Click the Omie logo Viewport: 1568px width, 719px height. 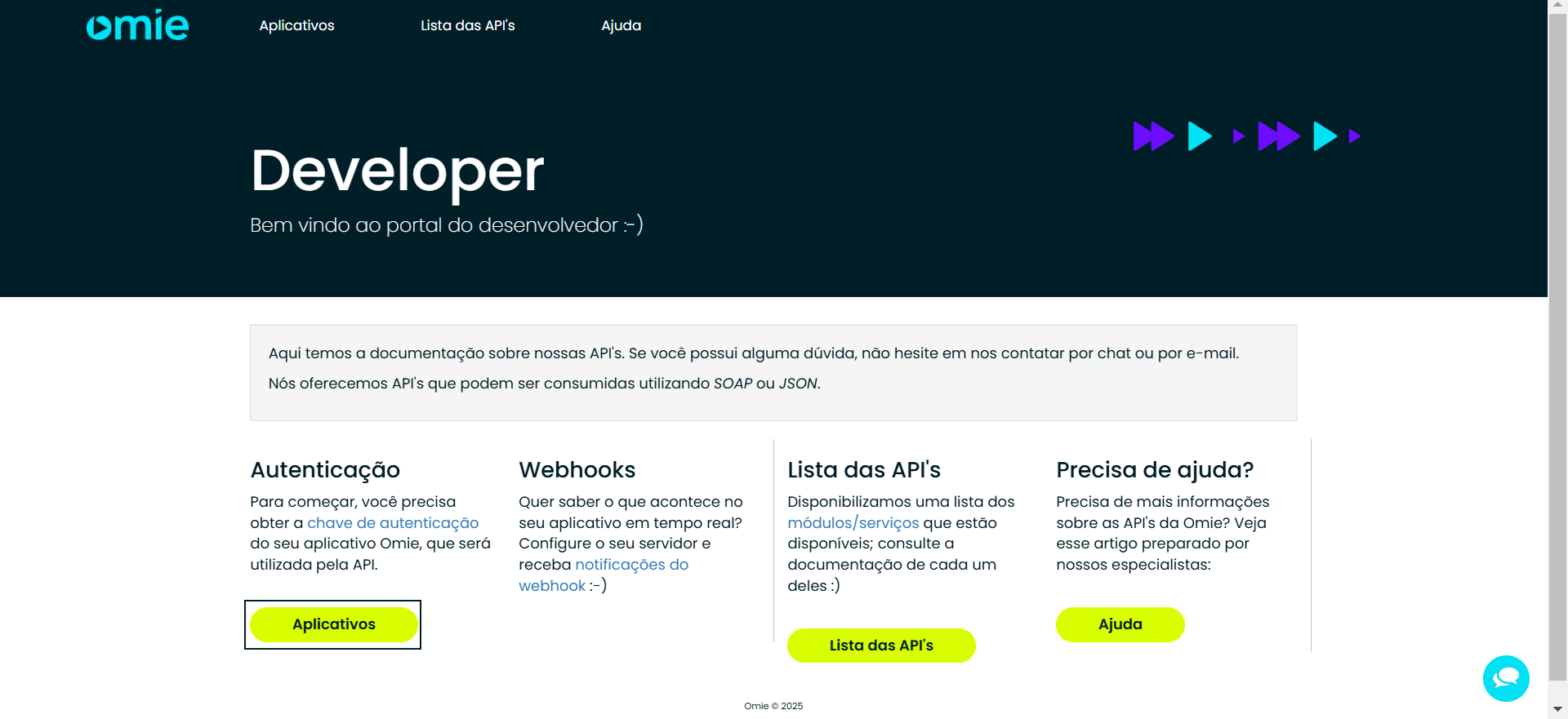(137, 25)
